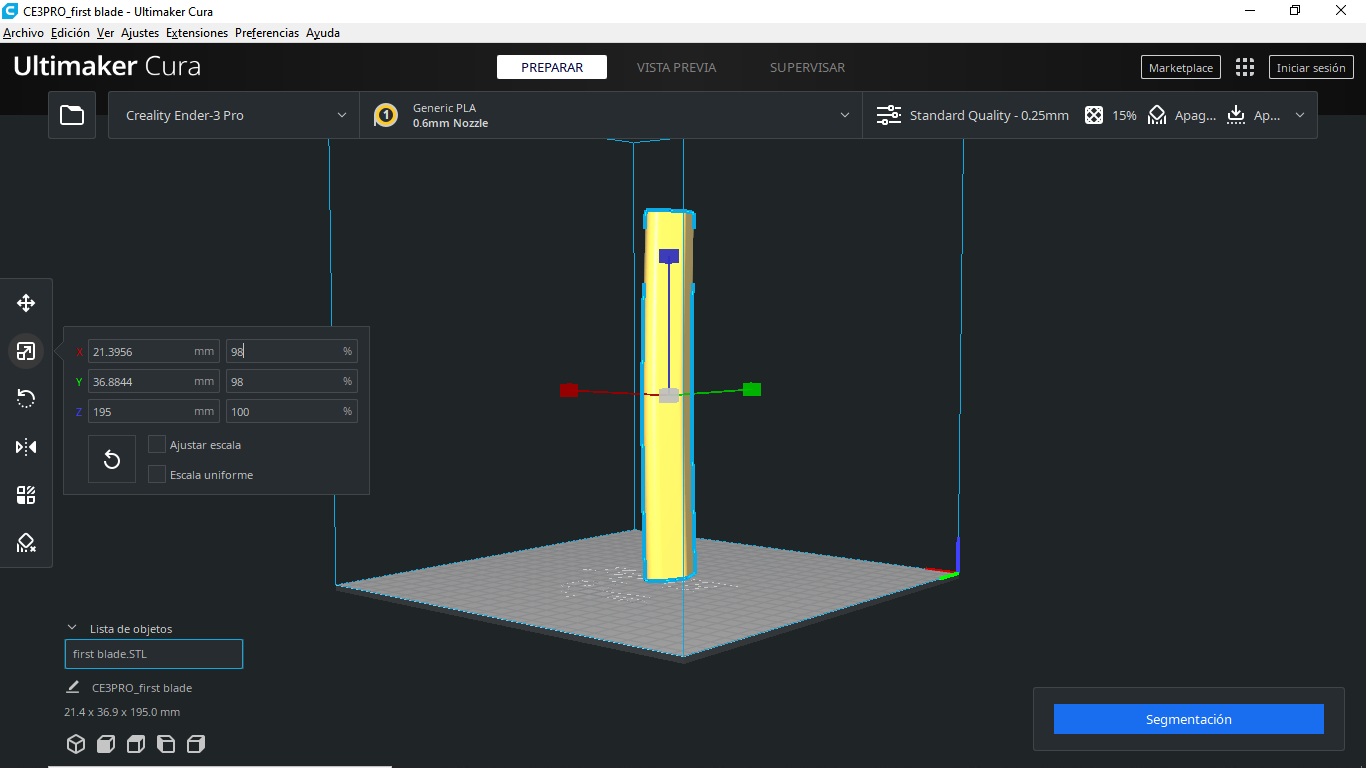
Task: Click the Reset scale button
Action: [x=112, y=459]
